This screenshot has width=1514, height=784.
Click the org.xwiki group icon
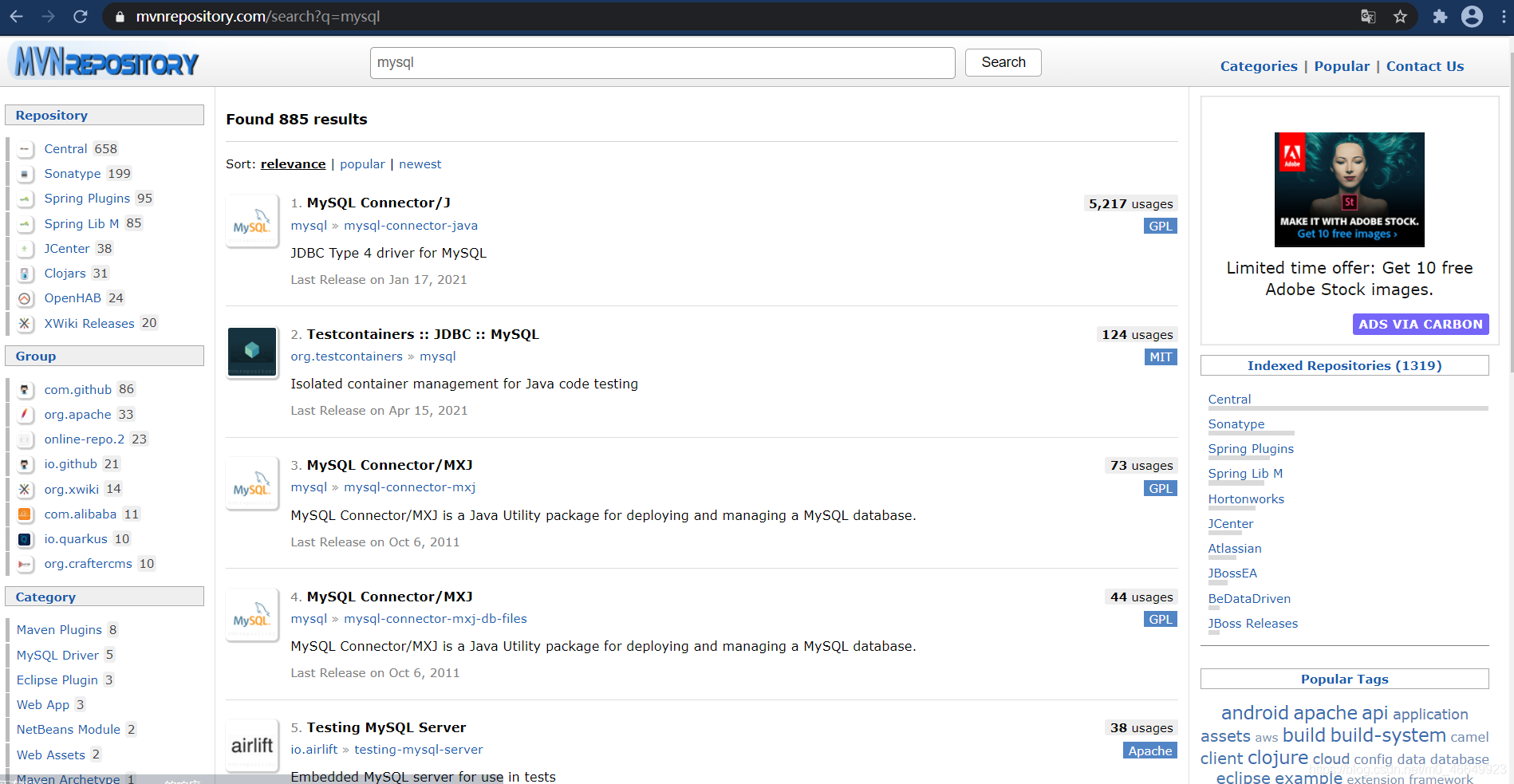pyautogui.click(x=25, y=490)
